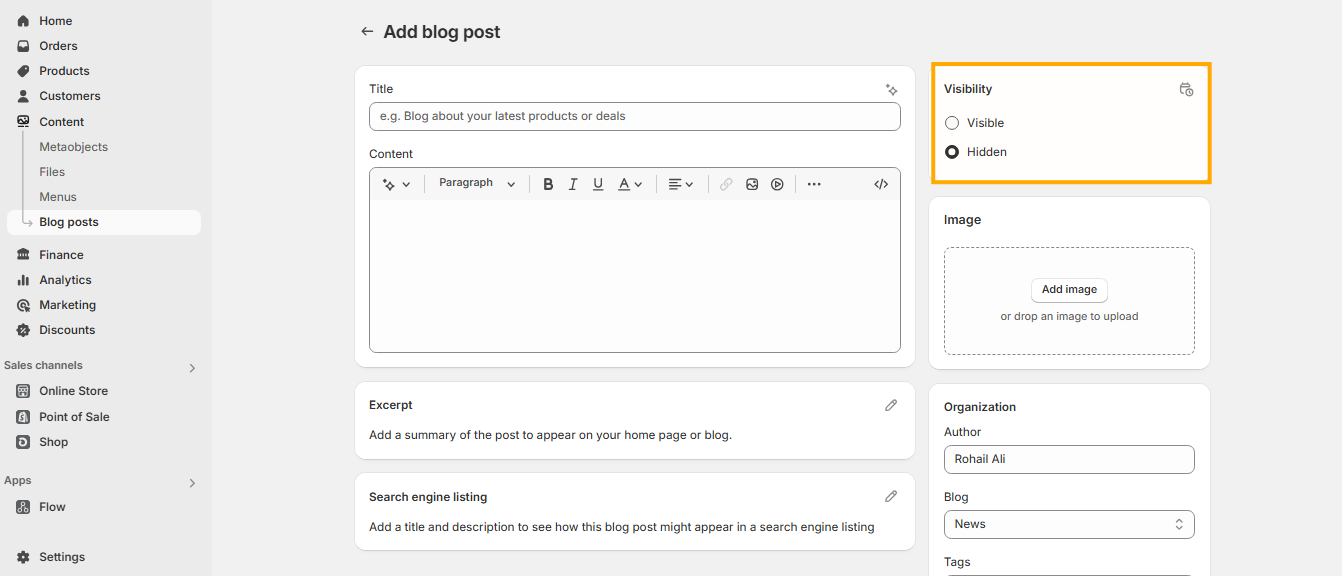The height and width of the screenshot is (576, 1342).
Task: Go to Analytics in sidebar
Action: 65,280
